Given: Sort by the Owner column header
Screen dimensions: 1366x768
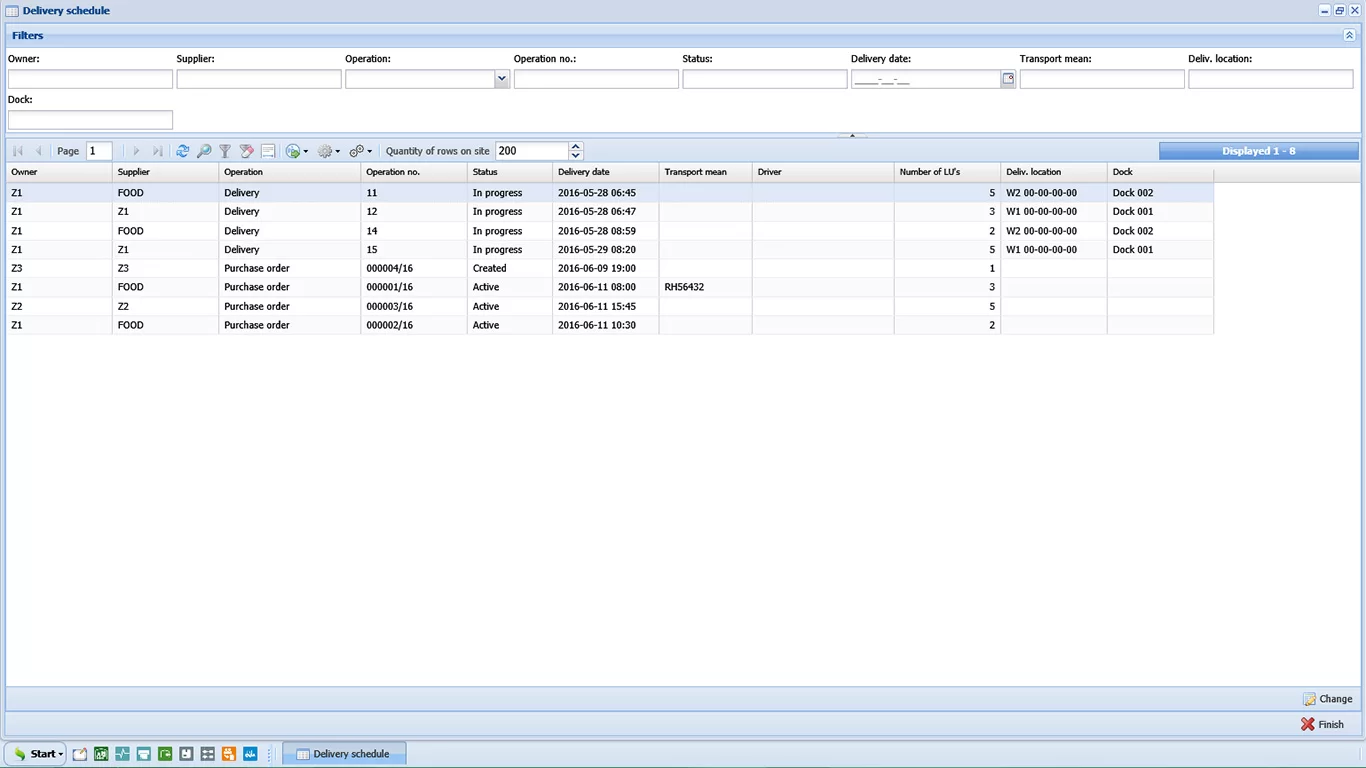Looking at the screenshot, I should tap(59, 172).
